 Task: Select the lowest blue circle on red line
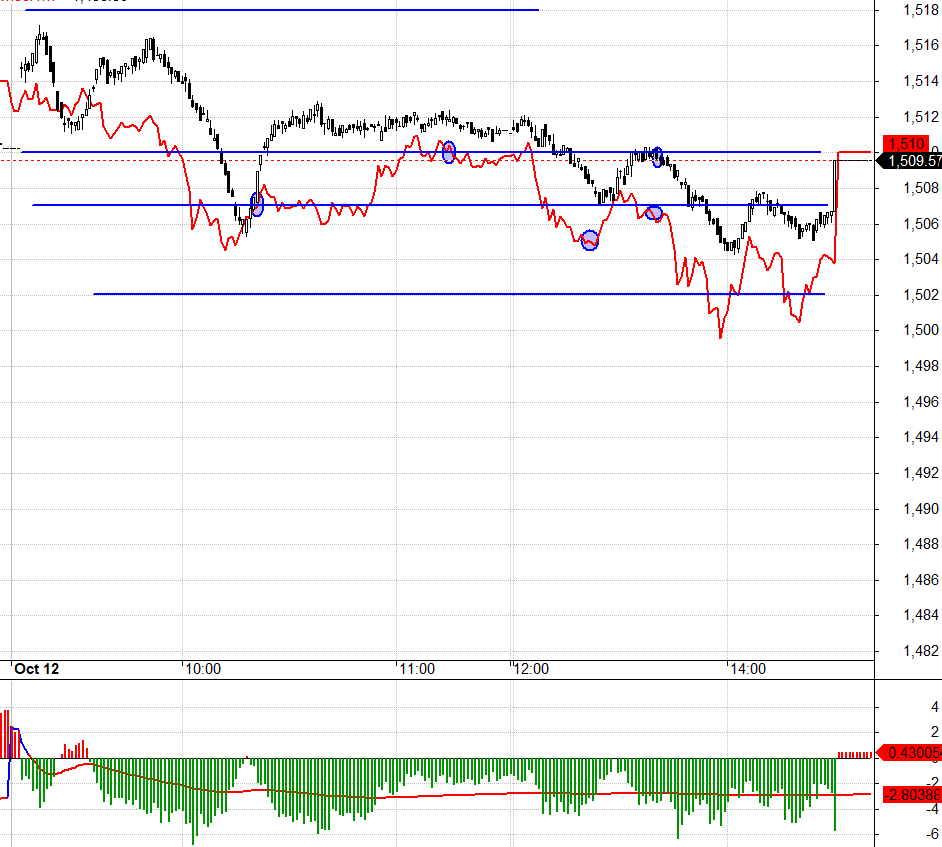click(590, 240)
